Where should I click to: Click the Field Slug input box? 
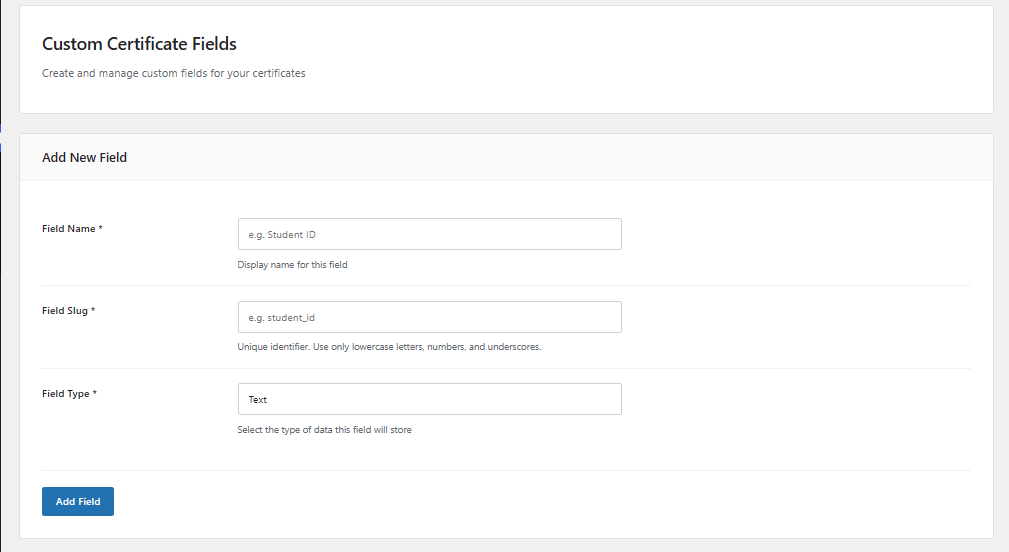(429, 317)
